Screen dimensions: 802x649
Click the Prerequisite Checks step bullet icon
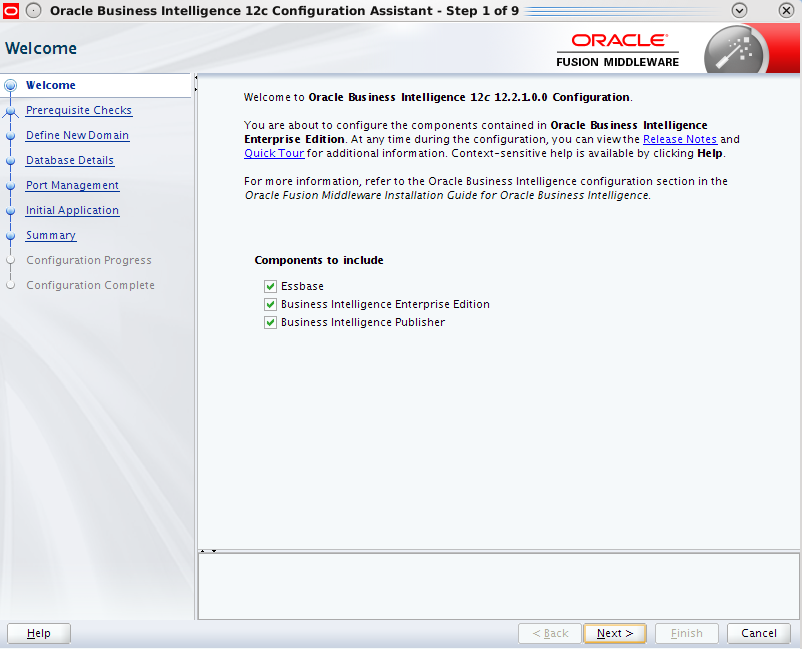point(11,111)
